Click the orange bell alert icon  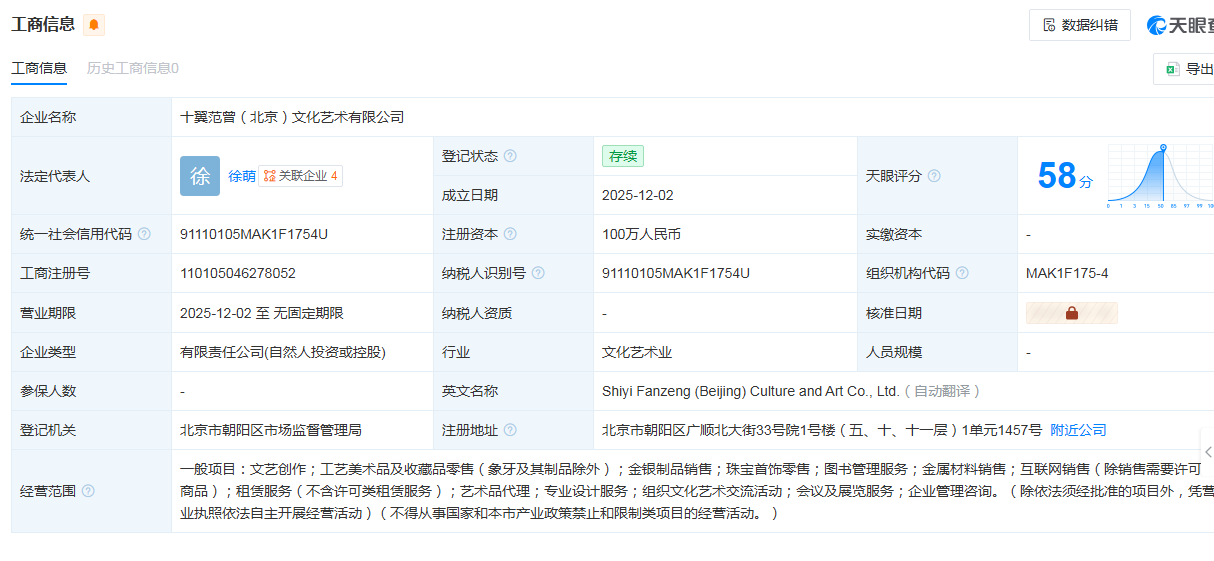tap(94, 25)
